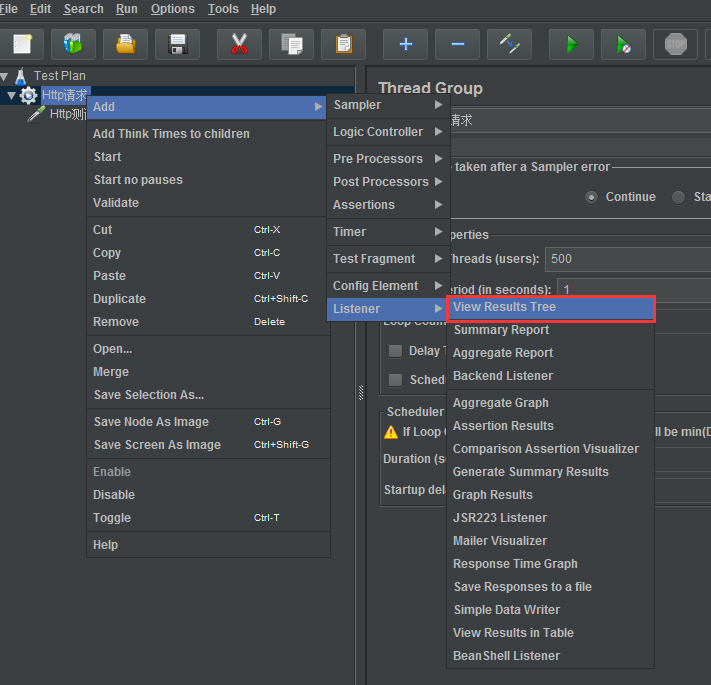
Task: Click the green Start run icon
Action: (x=571, y=44)
